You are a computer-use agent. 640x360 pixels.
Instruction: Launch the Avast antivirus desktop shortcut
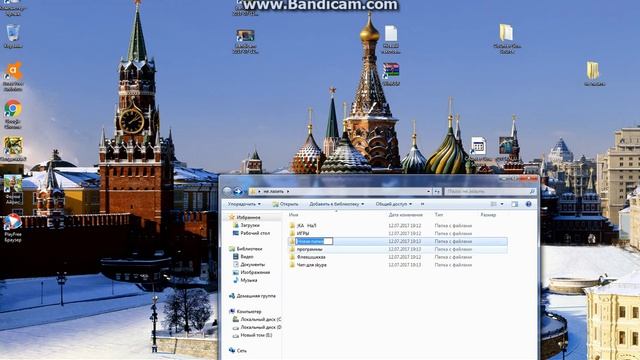(x=13, y=76)
